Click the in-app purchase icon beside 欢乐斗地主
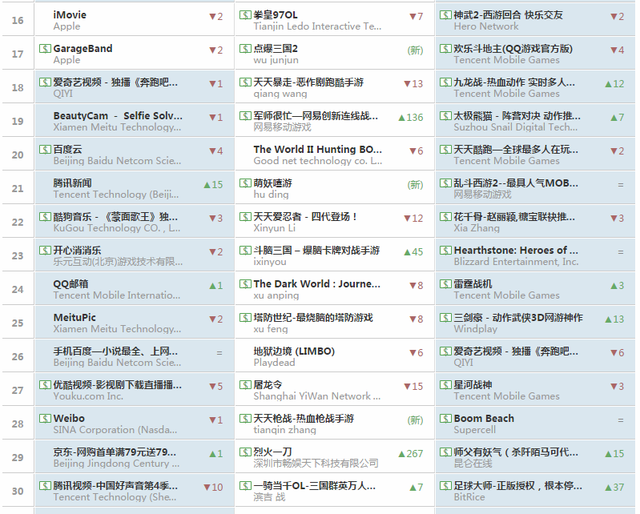The image size is (640, 514). [x=446, y=49]
